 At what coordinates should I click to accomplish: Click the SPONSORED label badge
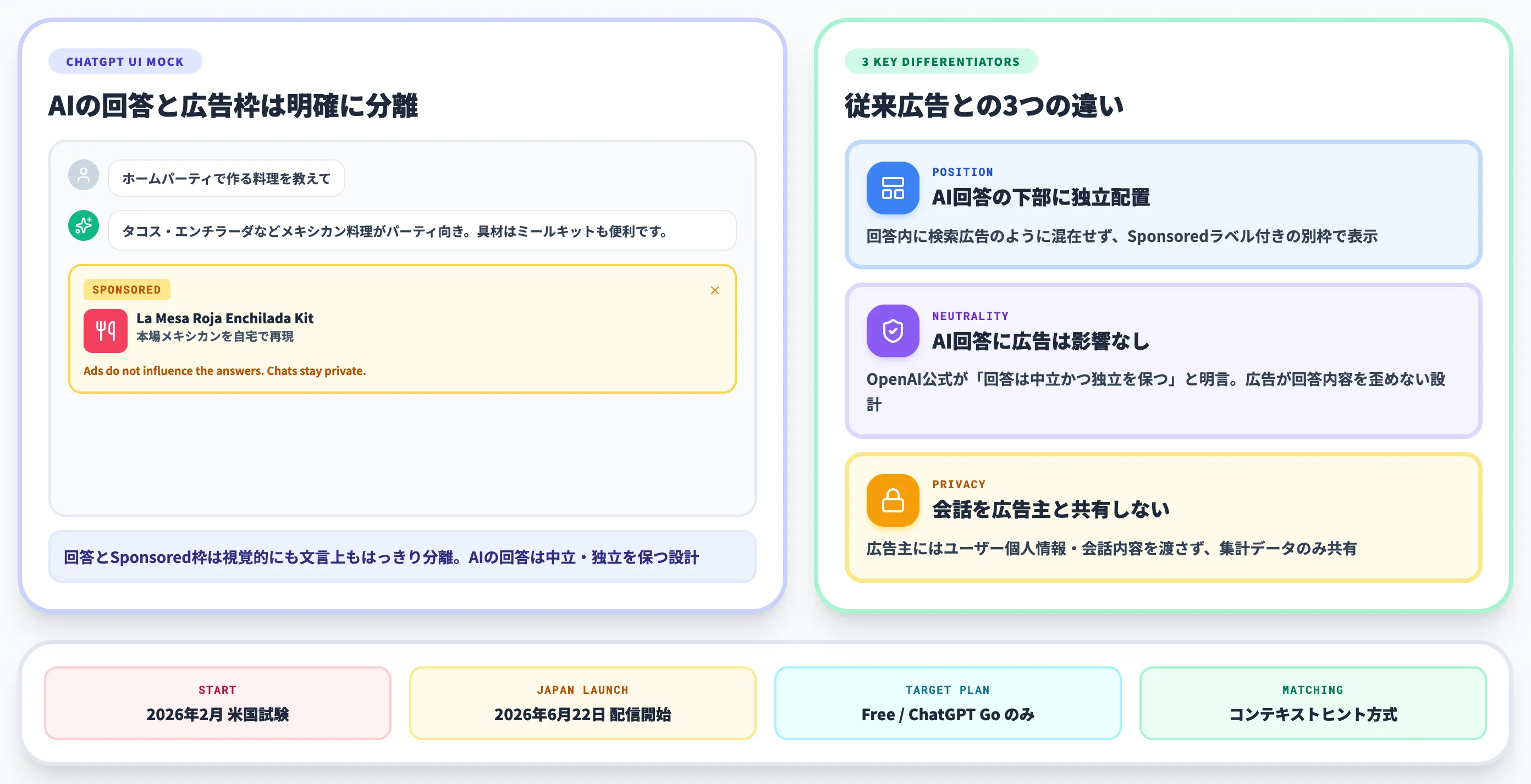pyautogui.click(x=126, y=290)
